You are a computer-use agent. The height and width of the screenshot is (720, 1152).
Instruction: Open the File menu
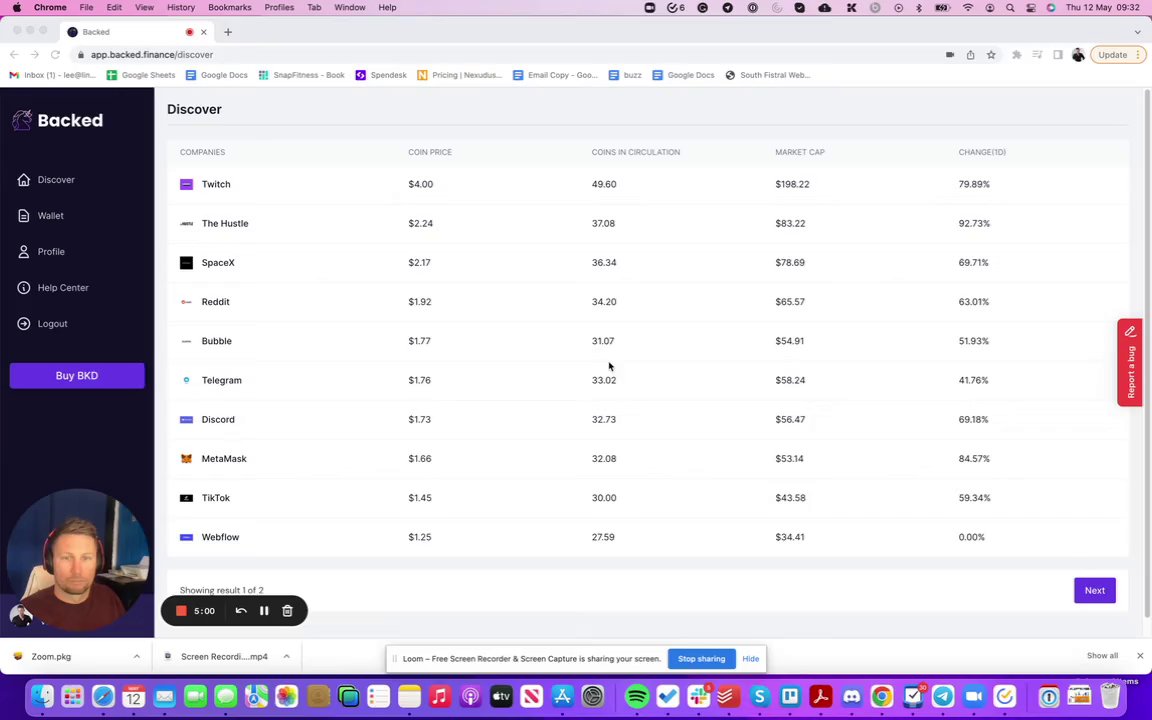click(x=86, y=7)
